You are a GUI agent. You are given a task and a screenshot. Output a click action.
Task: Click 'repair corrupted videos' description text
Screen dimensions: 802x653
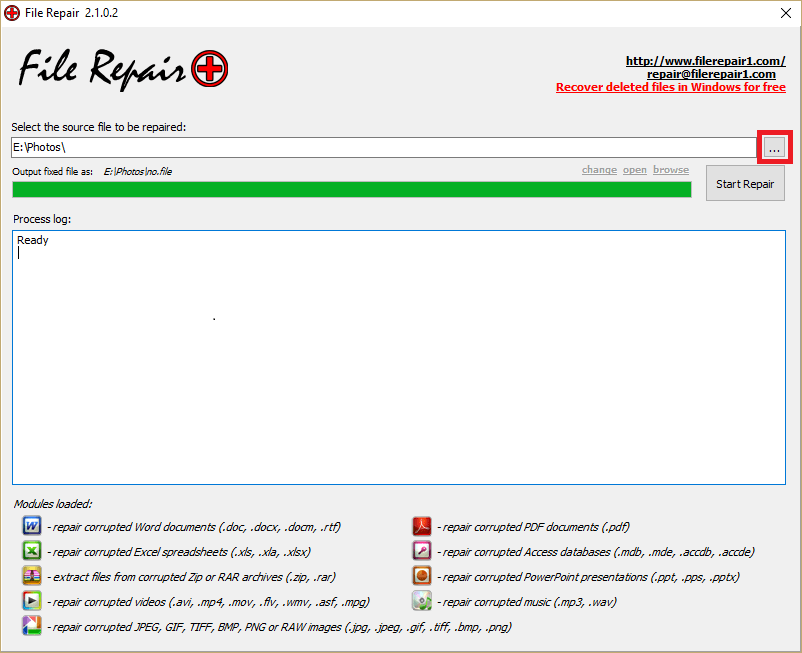[208, 602]
